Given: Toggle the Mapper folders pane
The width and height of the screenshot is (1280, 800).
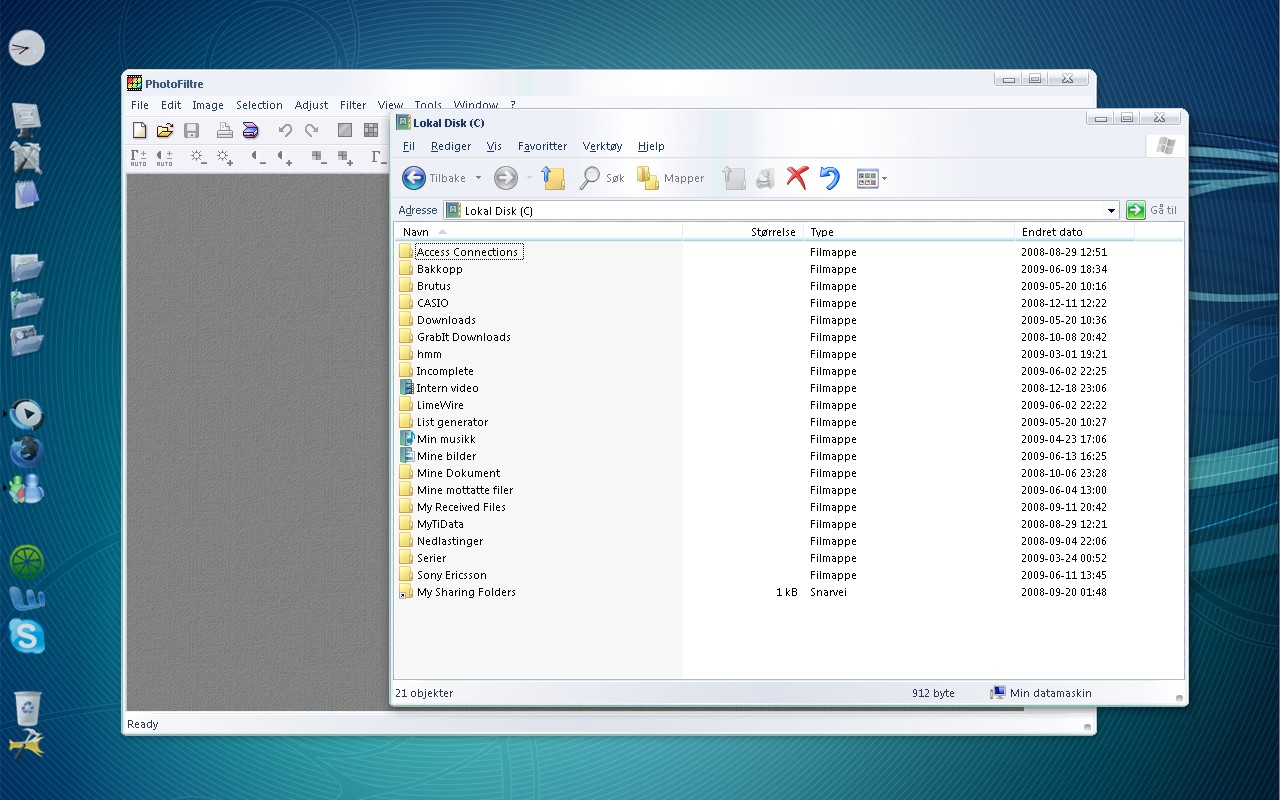Looking at the screenshot, I should tap(670, 178).
